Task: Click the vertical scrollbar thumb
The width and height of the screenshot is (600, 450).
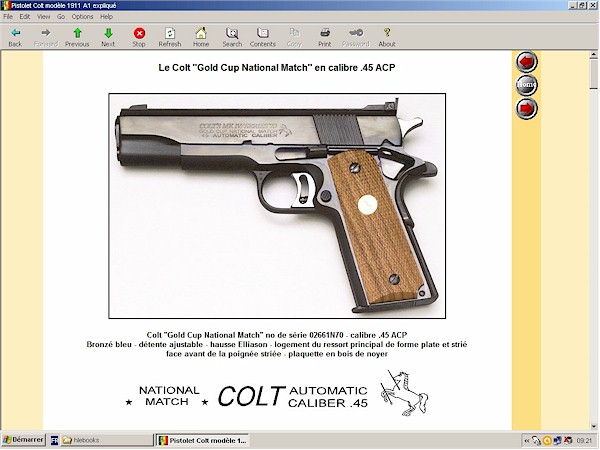Action: [593, 74]
